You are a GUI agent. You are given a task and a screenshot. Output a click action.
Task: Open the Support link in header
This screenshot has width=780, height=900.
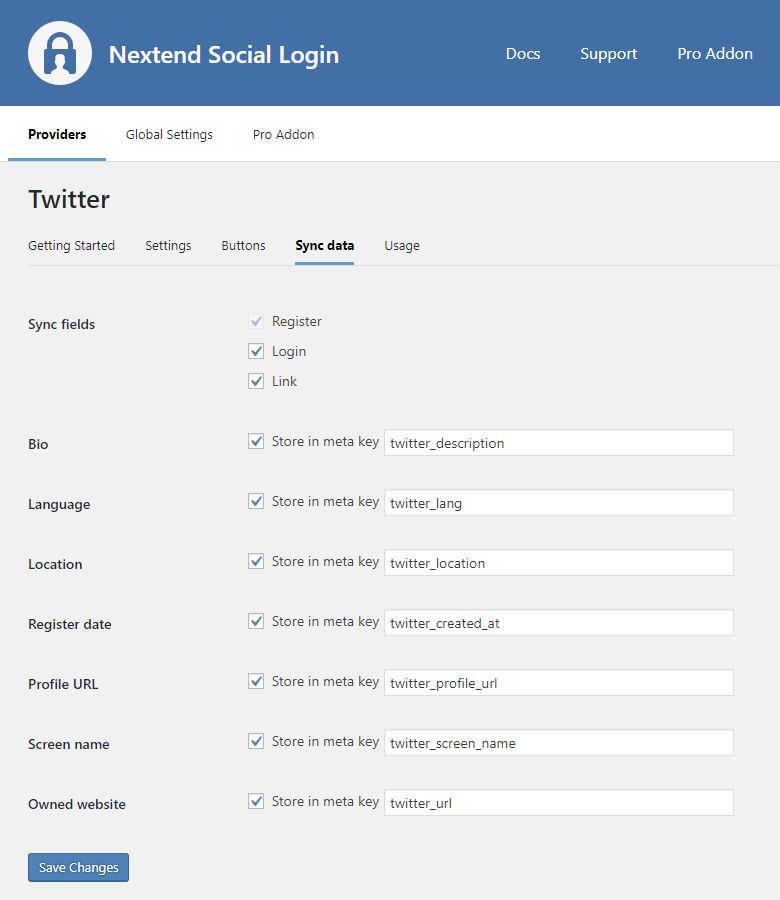point(608,54)
